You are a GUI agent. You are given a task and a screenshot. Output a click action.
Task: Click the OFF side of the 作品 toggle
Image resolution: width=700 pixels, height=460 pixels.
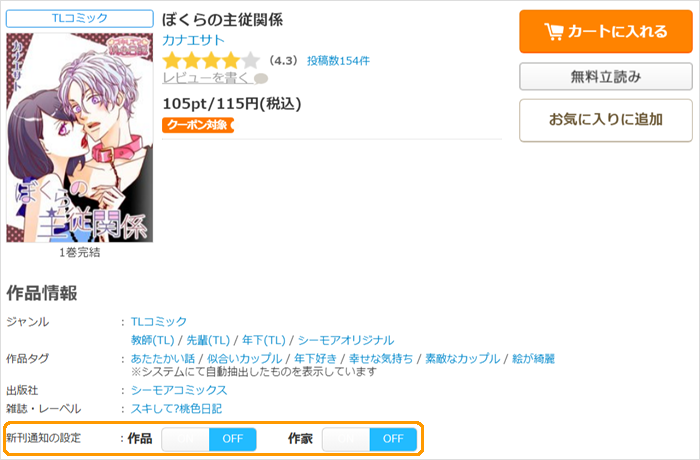[233, 439]
